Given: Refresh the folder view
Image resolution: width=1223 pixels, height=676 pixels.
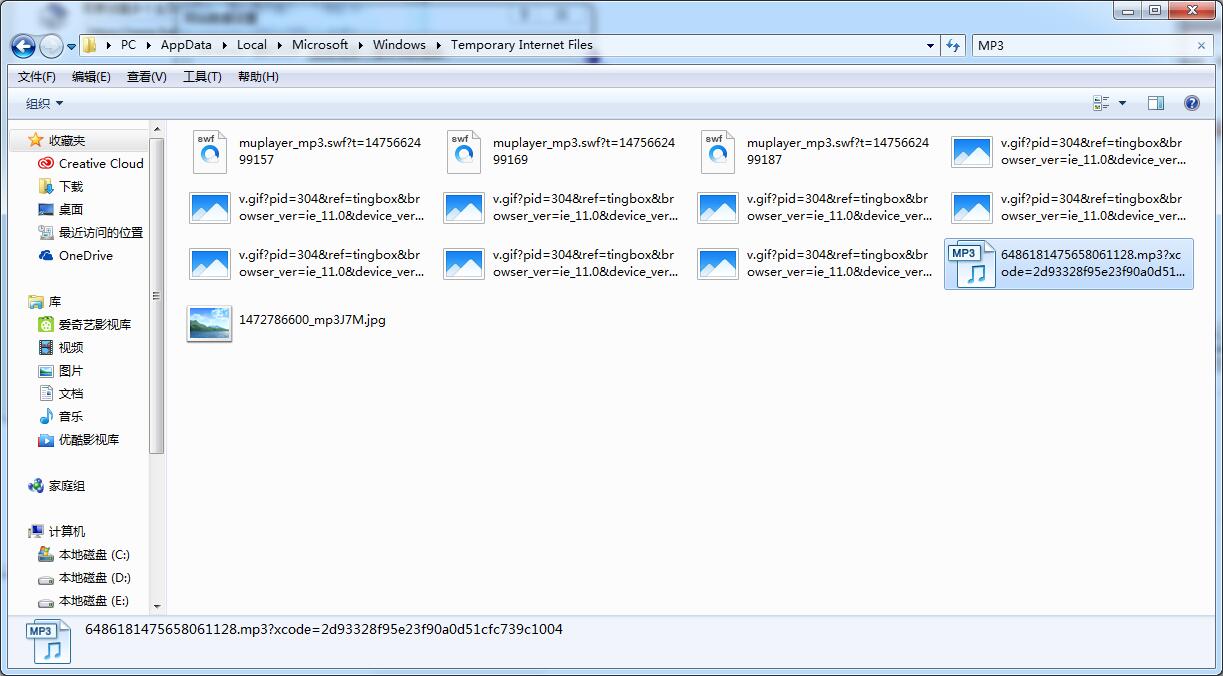Looking at the screenshot, I should [x=953, y=46].
